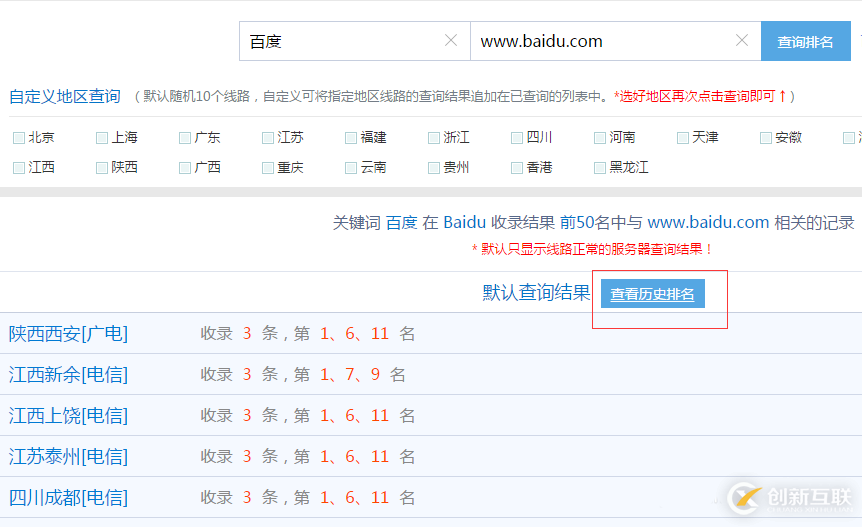Clear the keyword field containing 百度

[x=451, y=41]
